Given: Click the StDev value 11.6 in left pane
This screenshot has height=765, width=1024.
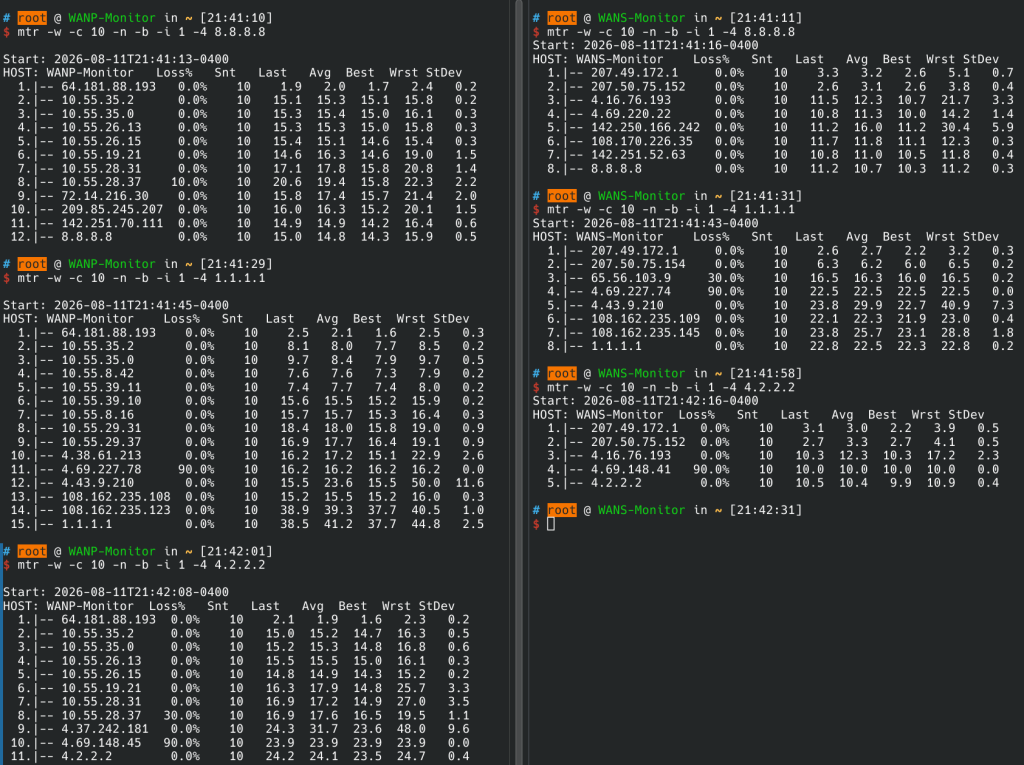Looking at the screenshot, I should [470, 483].
